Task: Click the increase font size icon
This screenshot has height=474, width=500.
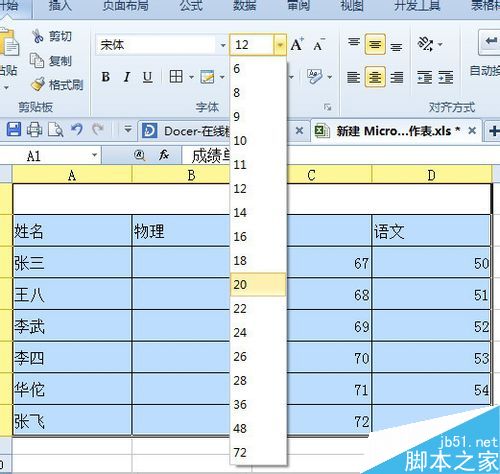Action: pyautogui.click(x=297, y=44)
